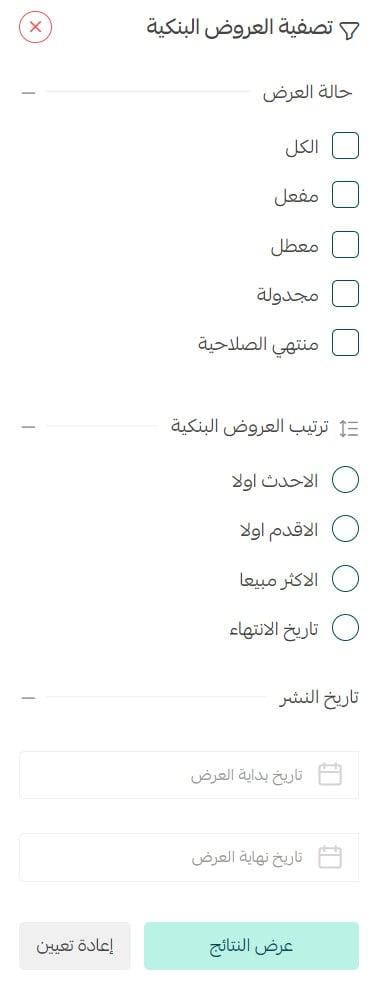
Task: Click the funnel filter icon beside the title
Action: click(x=349, y=29)
